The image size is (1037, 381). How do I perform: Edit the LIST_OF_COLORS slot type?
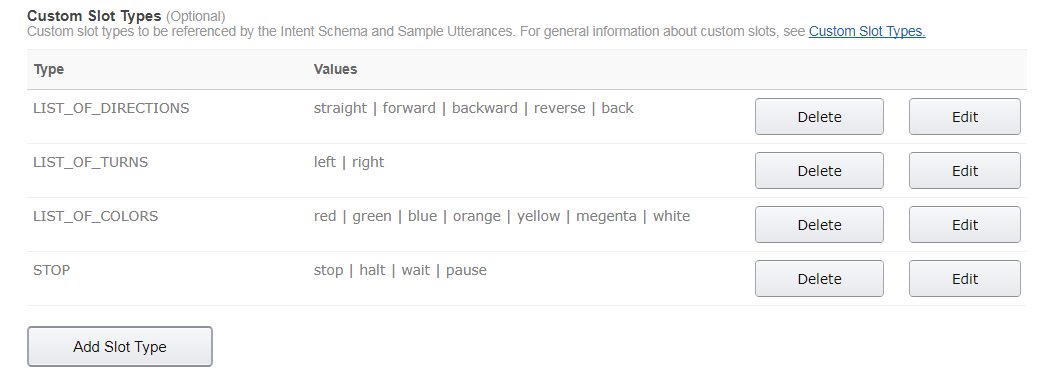pos(964,225)
